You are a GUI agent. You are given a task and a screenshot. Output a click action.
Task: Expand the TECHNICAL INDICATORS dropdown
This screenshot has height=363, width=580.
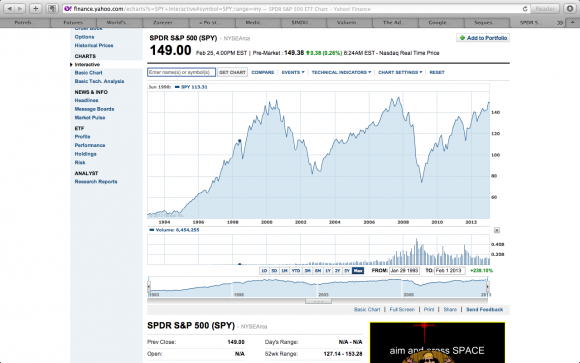(341, 73)
